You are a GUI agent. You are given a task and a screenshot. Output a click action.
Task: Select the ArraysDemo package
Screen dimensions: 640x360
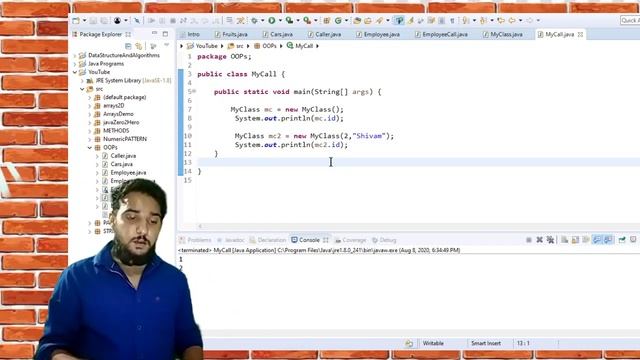point(118,114)
